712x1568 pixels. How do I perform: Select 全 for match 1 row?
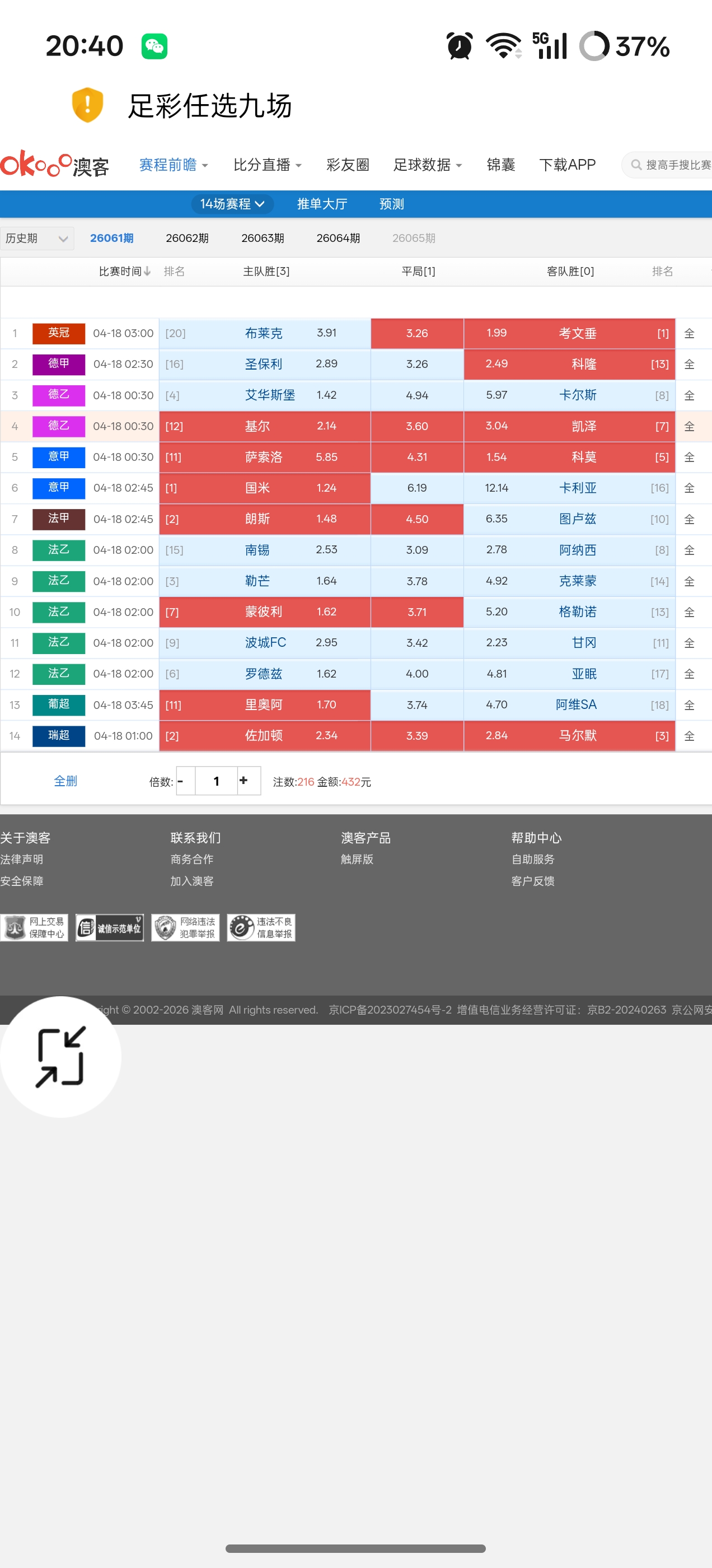[689, 334]
